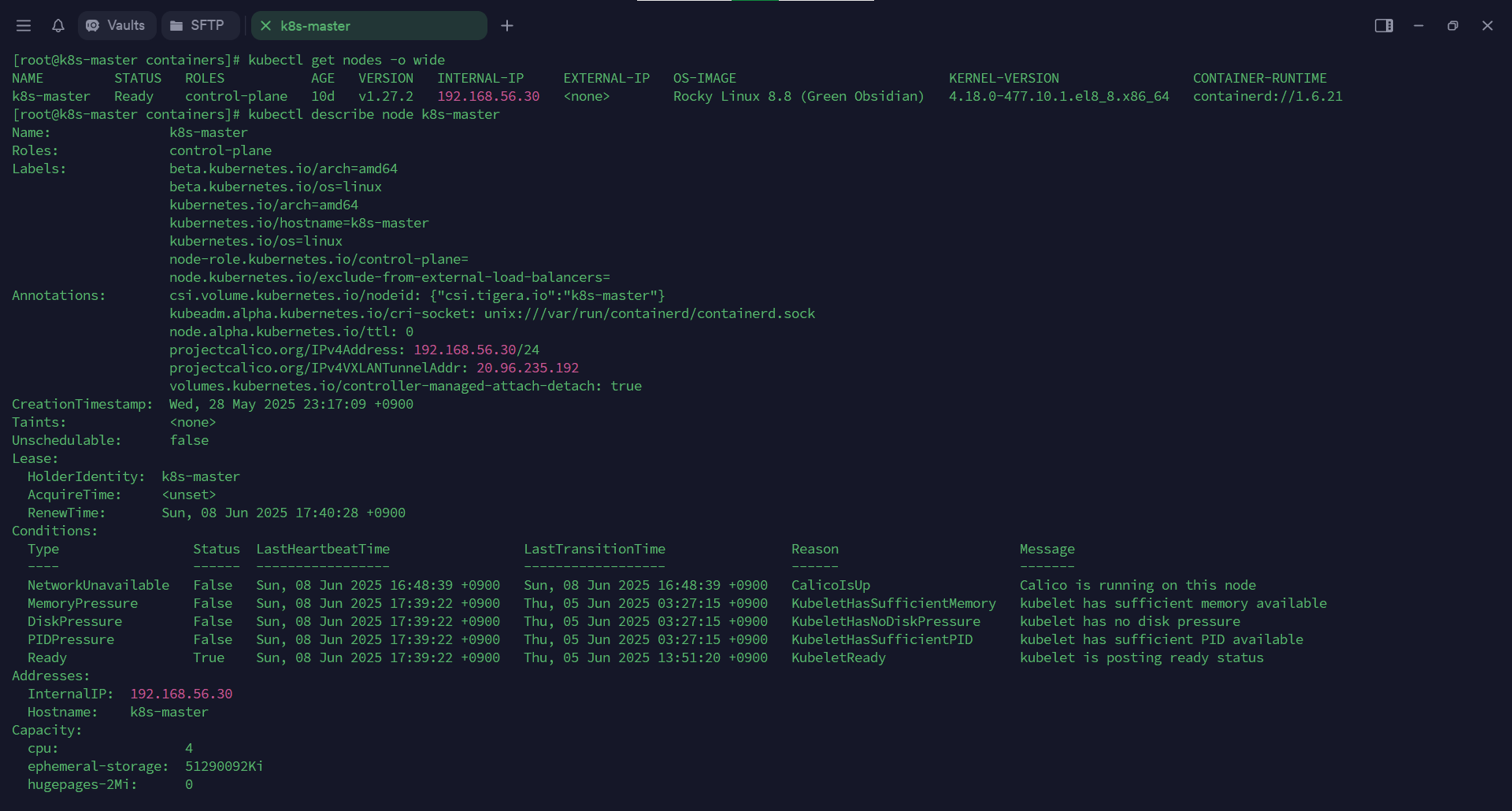This screenshot has width=1512, height=811.
Task: Close the terminal window
Action: [x=1488, y=26]
